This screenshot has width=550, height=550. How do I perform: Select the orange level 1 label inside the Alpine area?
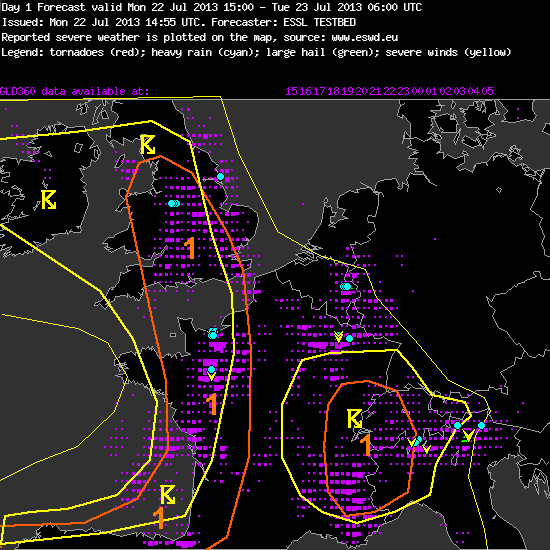[x=366, y=444]
